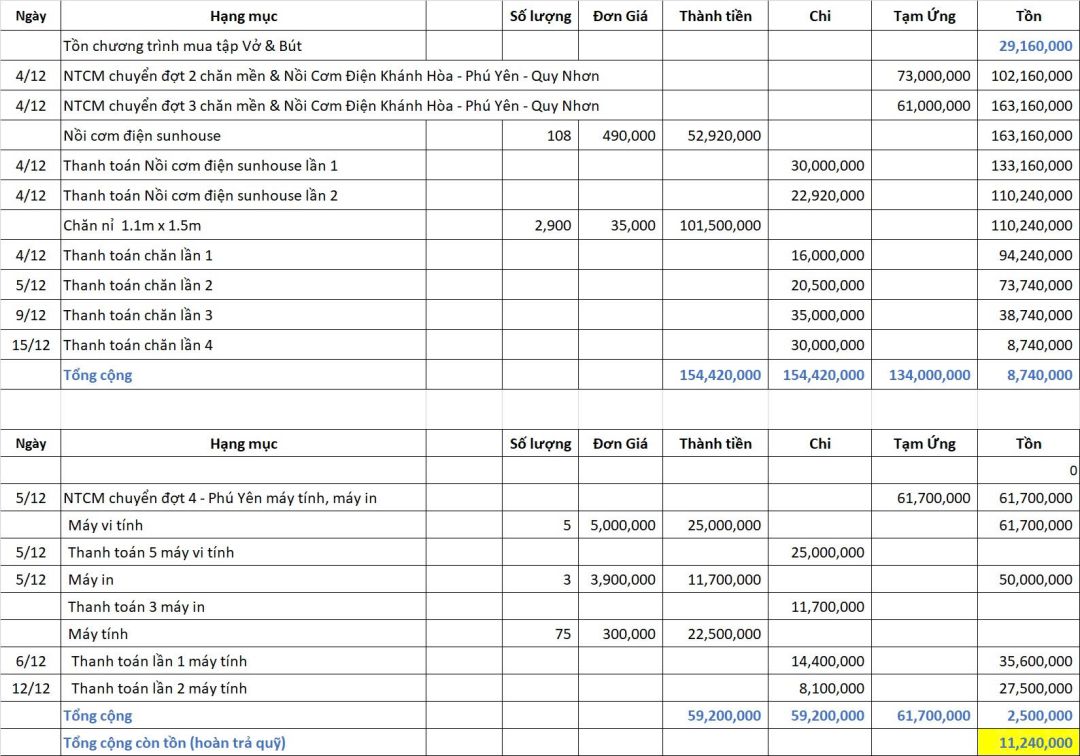This screenshot has height=756, width=1080.
Task: Select the 'Thanh toán chăn lần 3' row label
Action: point(138,315)
